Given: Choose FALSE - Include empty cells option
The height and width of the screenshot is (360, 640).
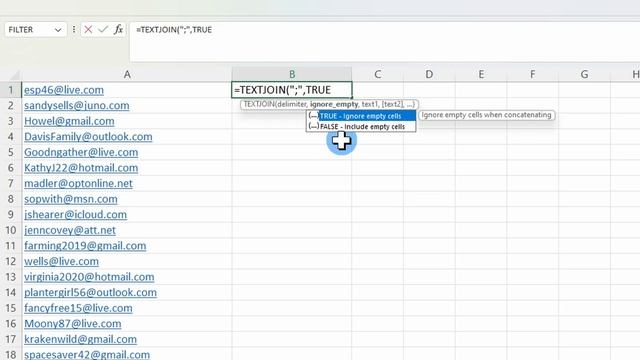Looking at the screenshot, I should tap(361, 127).
